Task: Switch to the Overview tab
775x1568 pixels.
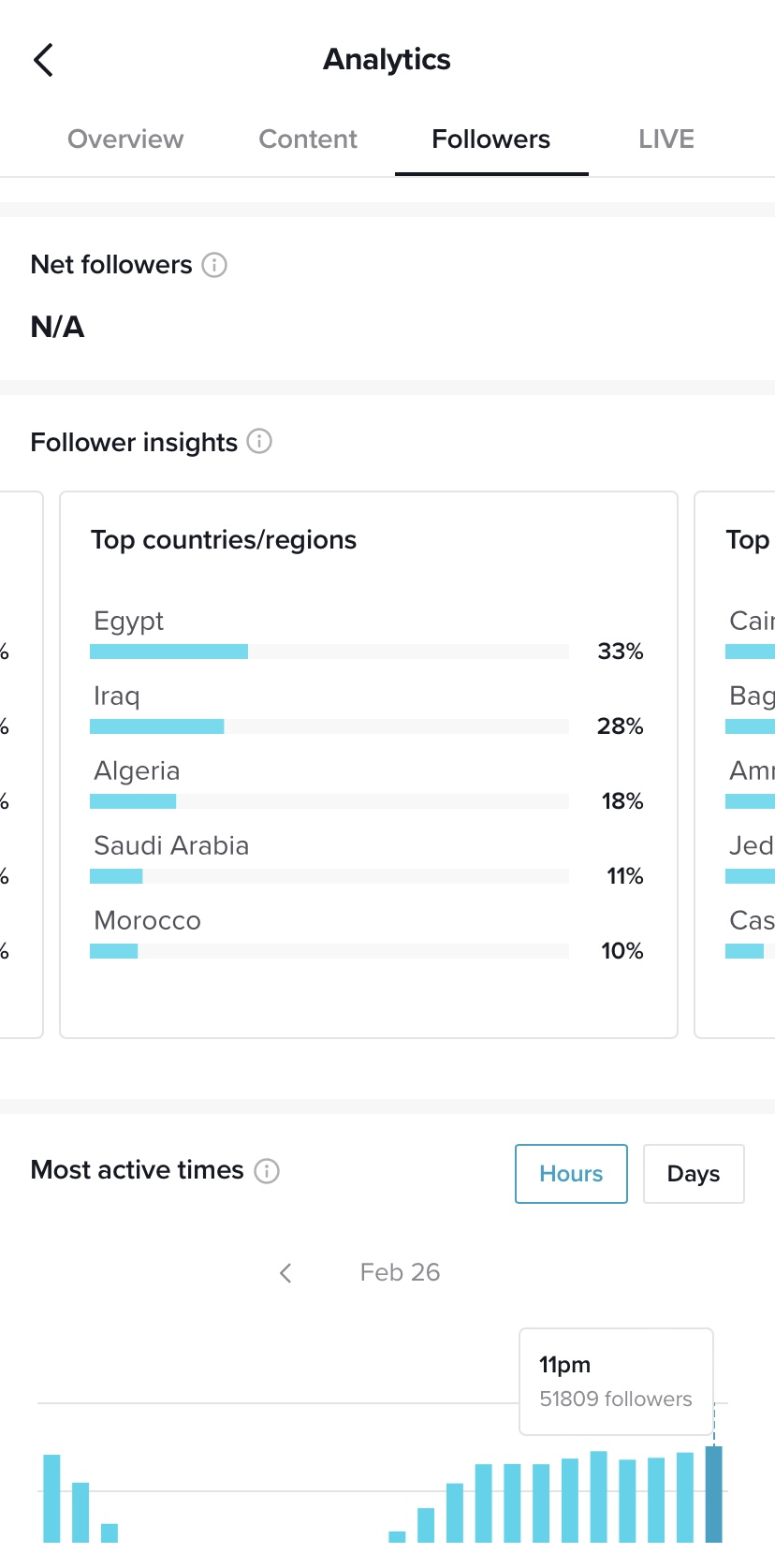Action: [x=125, y=139]
